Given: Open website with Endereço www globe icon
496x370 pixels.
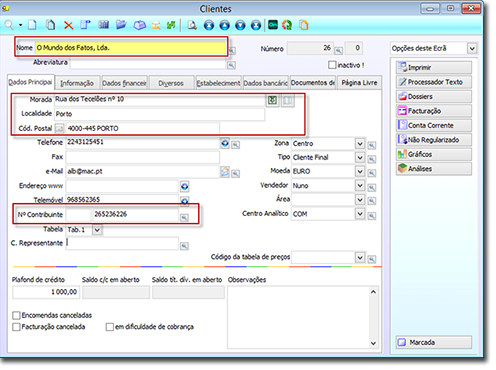Looking at the screenshot, I should (184, 186).
